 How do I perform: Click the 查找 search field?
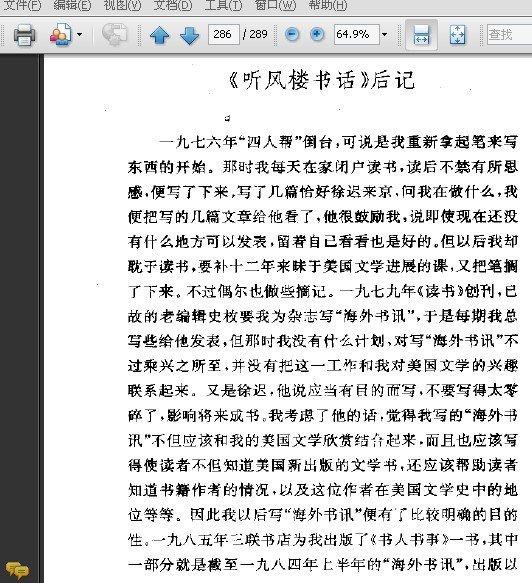click(x=509, y=35)
